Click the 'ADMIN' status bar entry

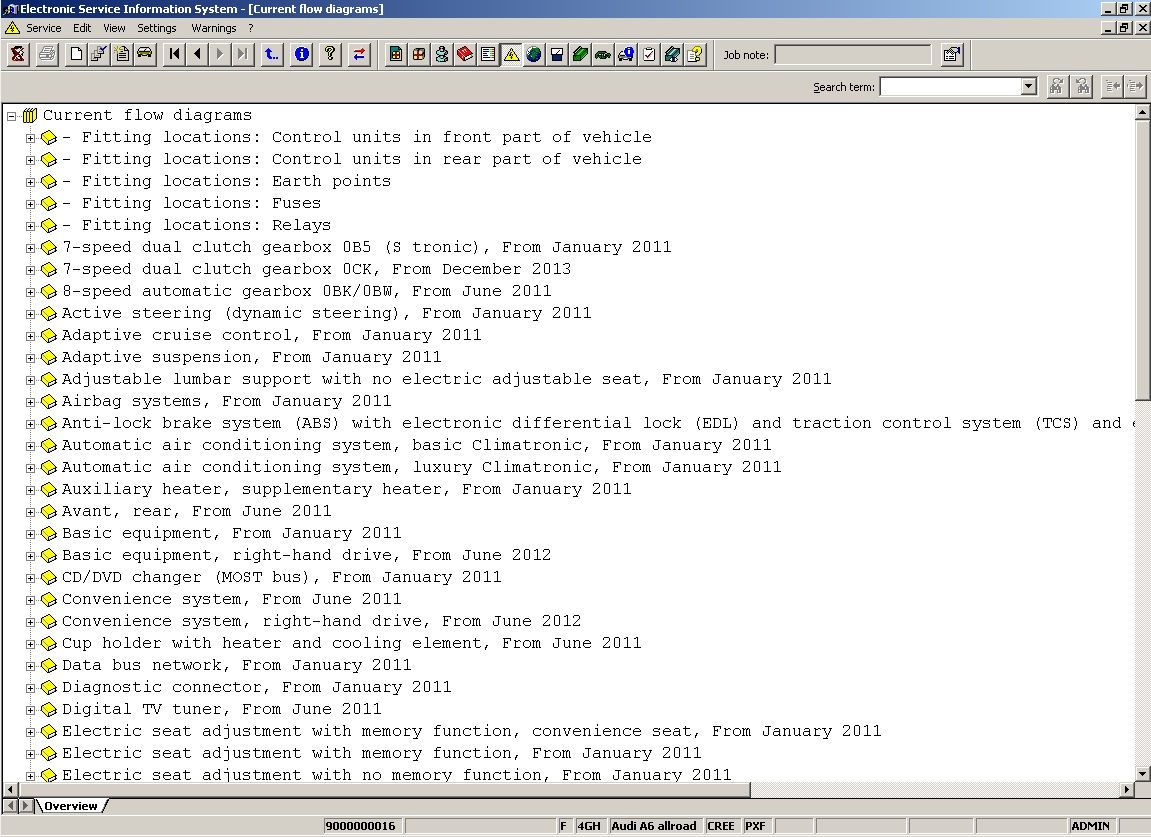(x=1090, y=826)
